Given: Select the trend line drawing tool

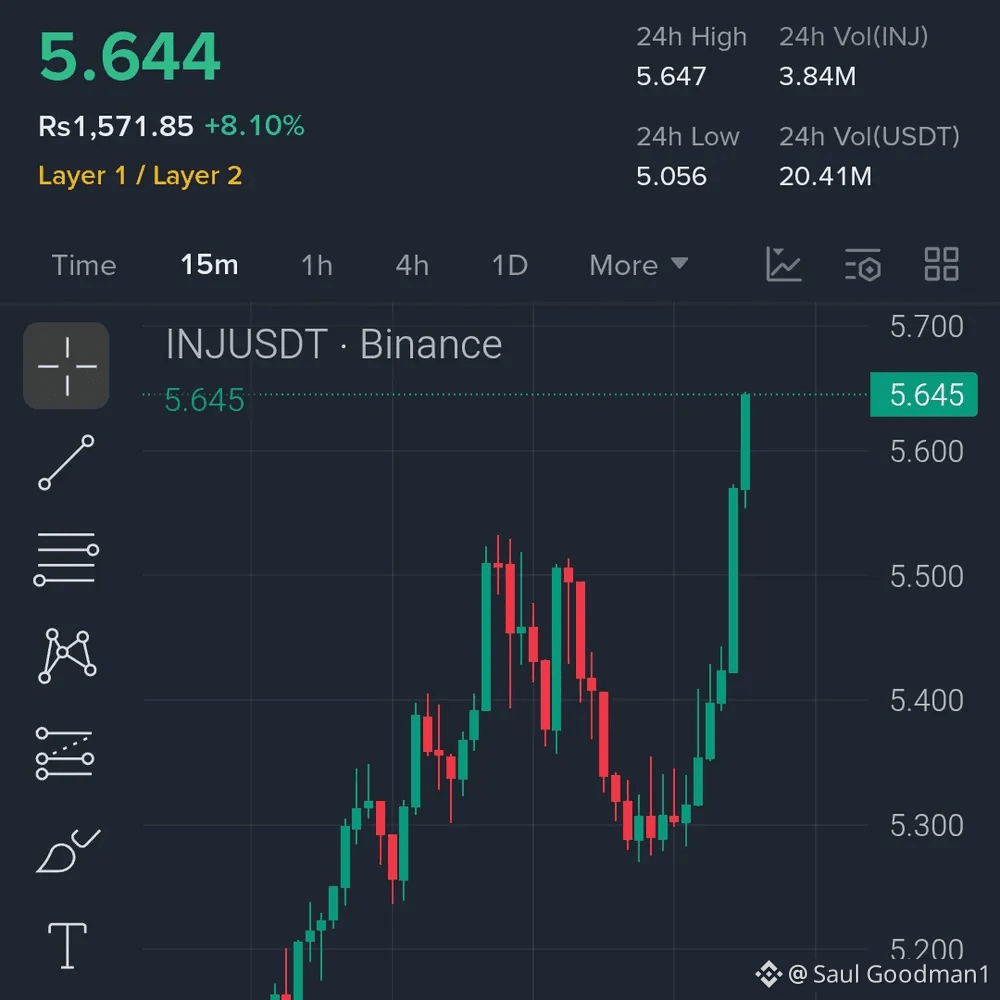Looking at the screenshot, I should click(x=66, y=462).
